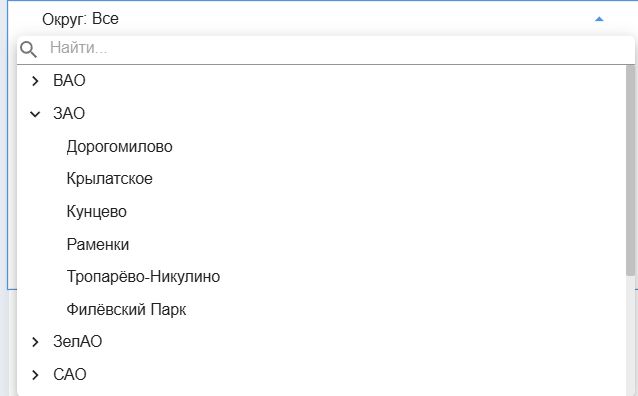Select Тропарёво-Никулино in the list

tap(143, 277)
